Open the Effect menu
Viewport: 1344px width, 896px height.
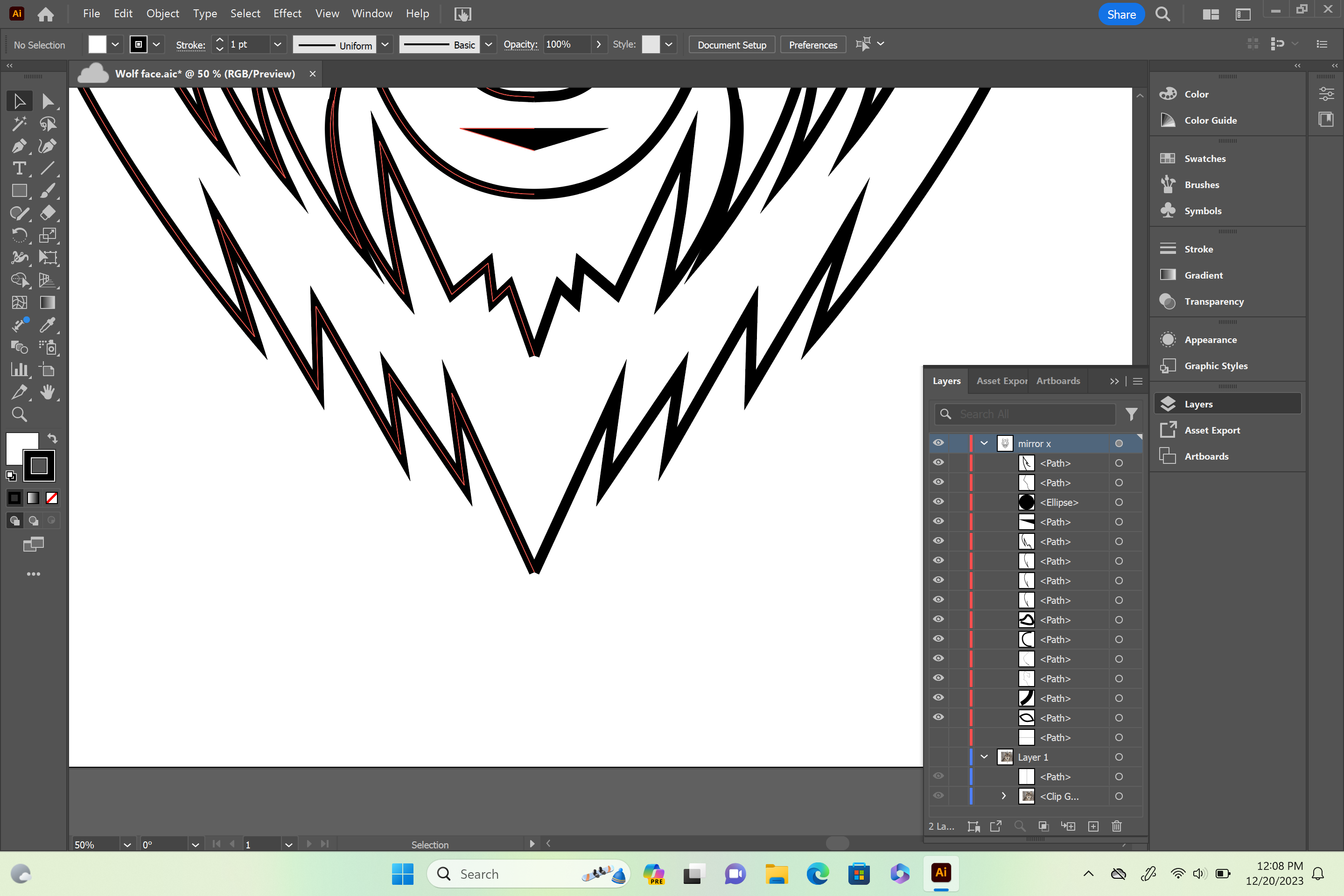click(x=287, y=14)
